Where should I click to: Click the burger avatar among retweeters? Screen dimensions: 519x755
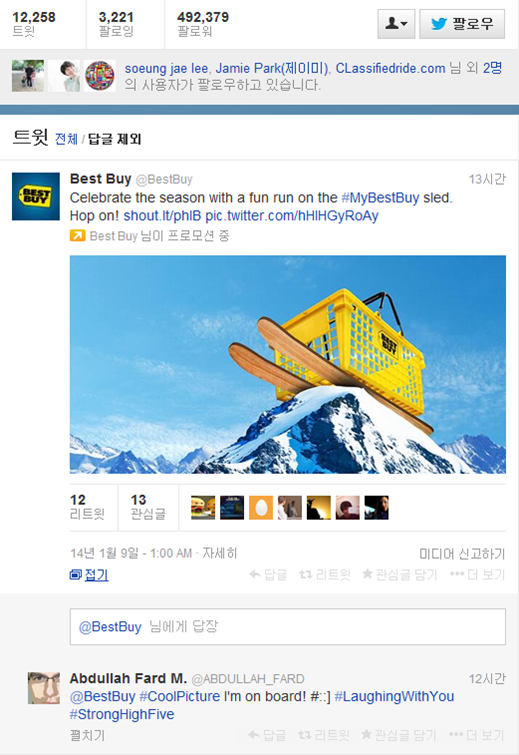tap(203, 508)
